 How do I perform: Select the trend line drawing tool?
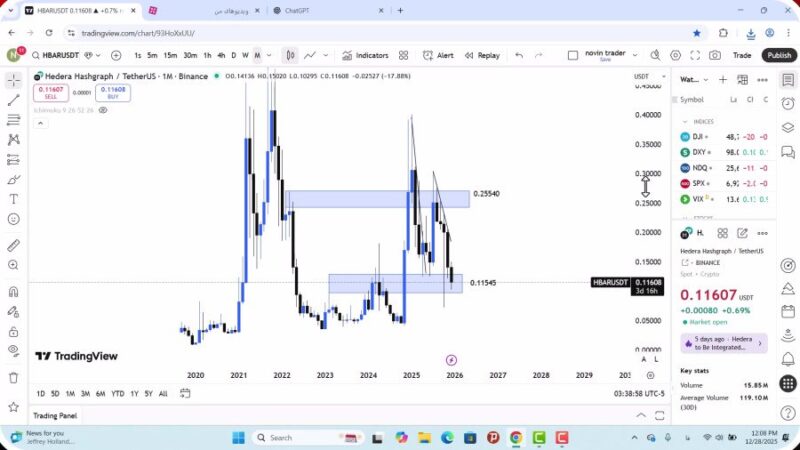click(13, 100)
